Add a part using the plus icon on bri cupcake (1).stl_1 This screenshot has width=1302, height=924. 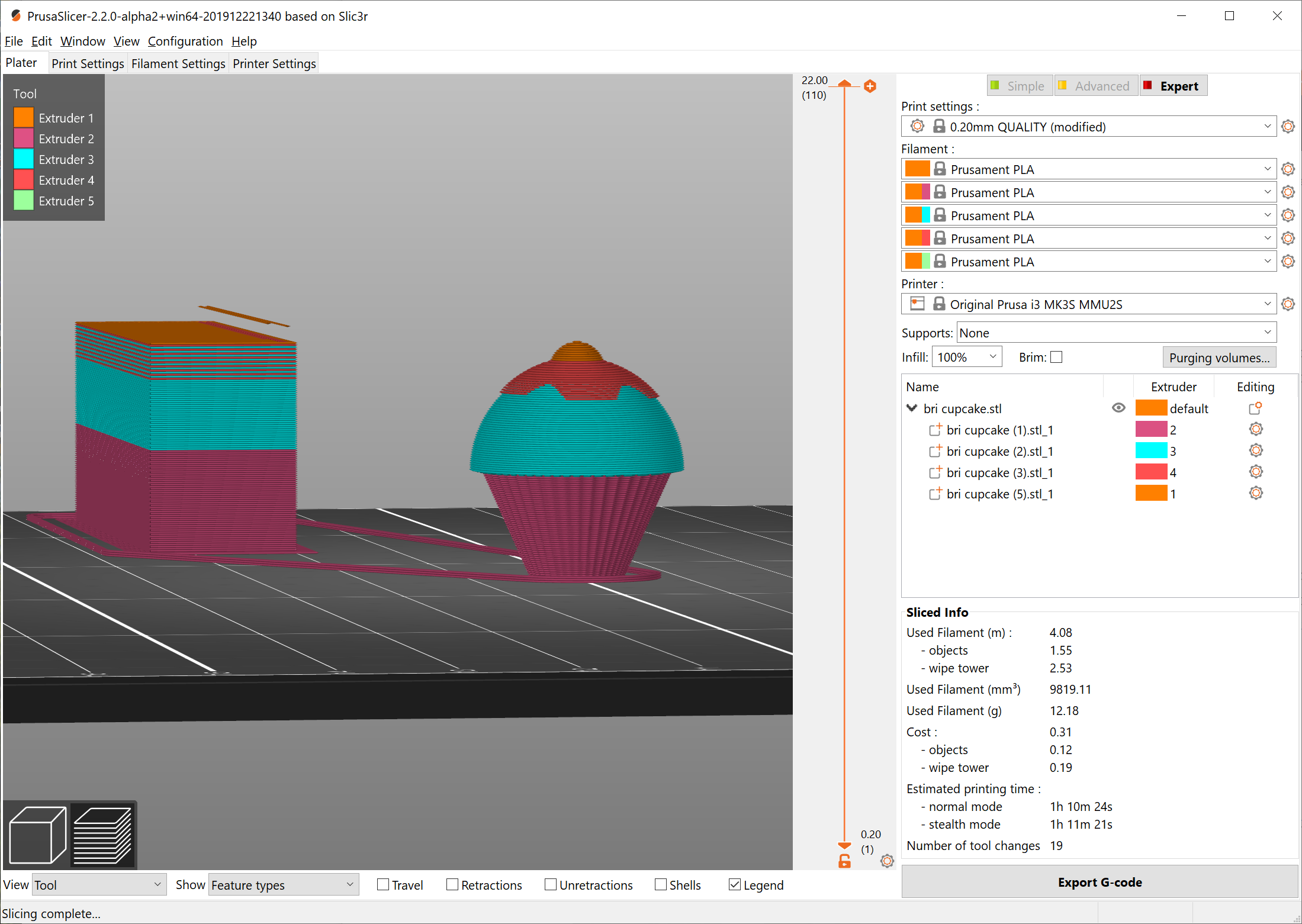[935, 430]
